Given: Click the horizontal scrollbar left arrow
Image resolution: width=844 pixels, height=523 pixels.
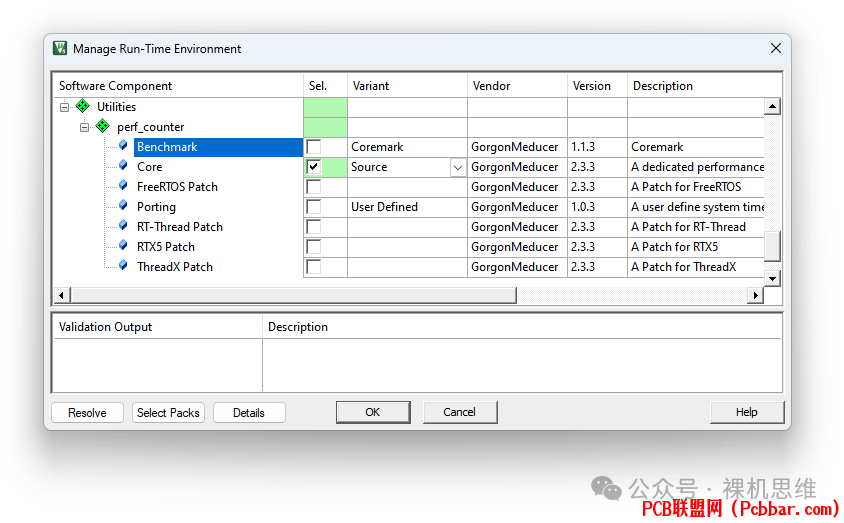Looking at the screenshot, I should tap(61, 295).
